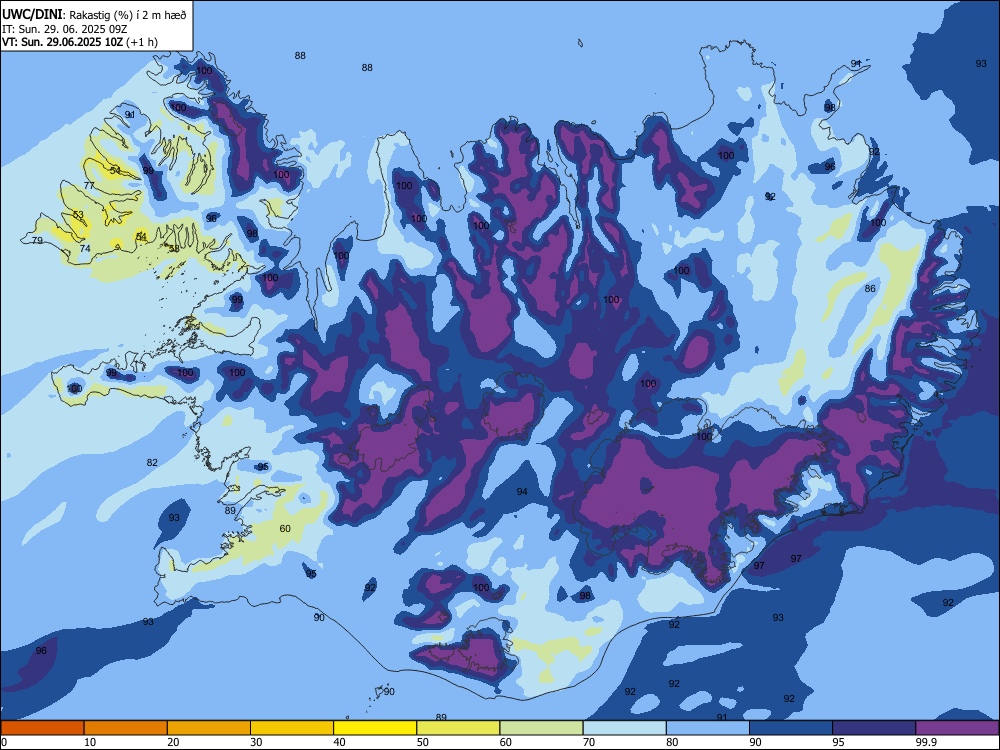Click the 10–20 orange legend swatch
Image resolution: width=1000 pixels, height=750 pixels.
(x=126, y=728)
